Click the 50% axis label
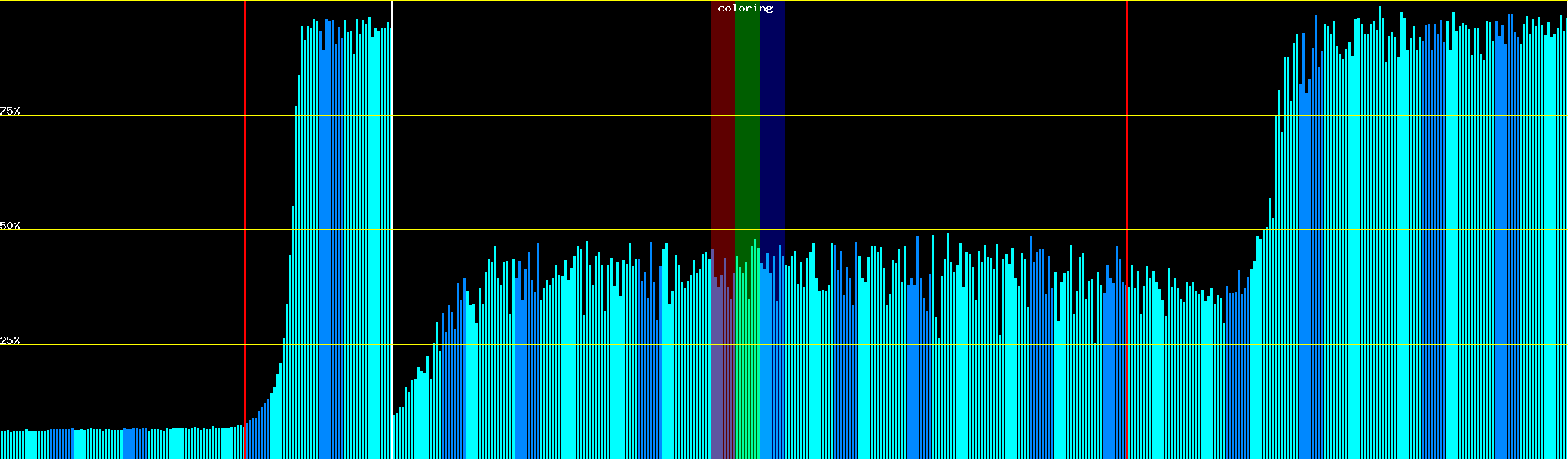Image resolution: width=1568 pixels, height=459 pixels. (x=11, y=226)
